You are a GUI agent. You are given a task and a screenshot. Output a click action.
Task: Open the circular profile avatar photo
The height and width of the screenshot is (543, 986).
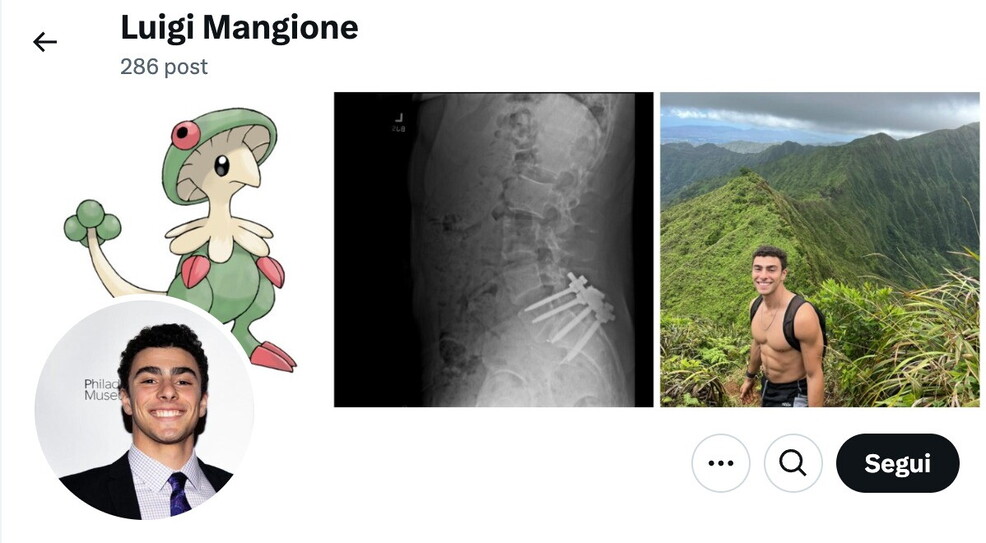[x=145, y=410]
